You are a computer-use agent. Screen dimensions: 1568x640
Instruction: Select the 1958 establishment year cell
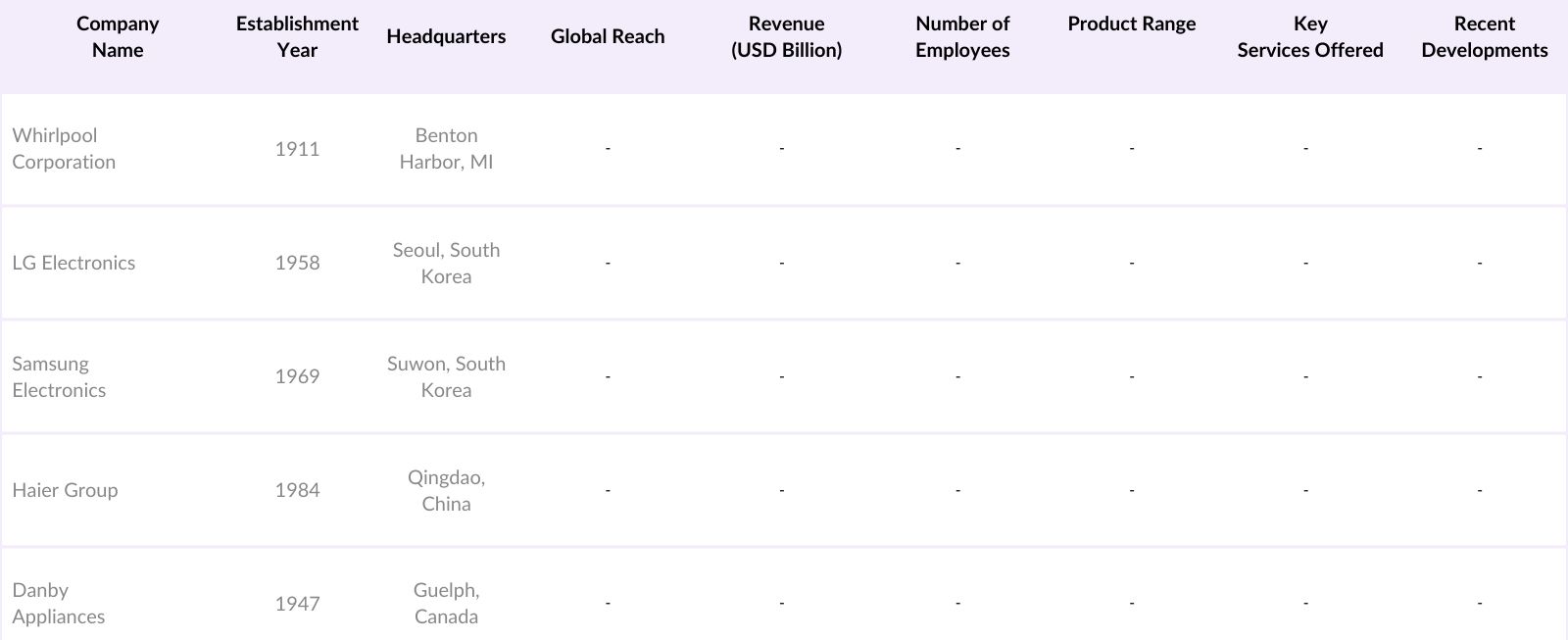(x=297, y=263)
